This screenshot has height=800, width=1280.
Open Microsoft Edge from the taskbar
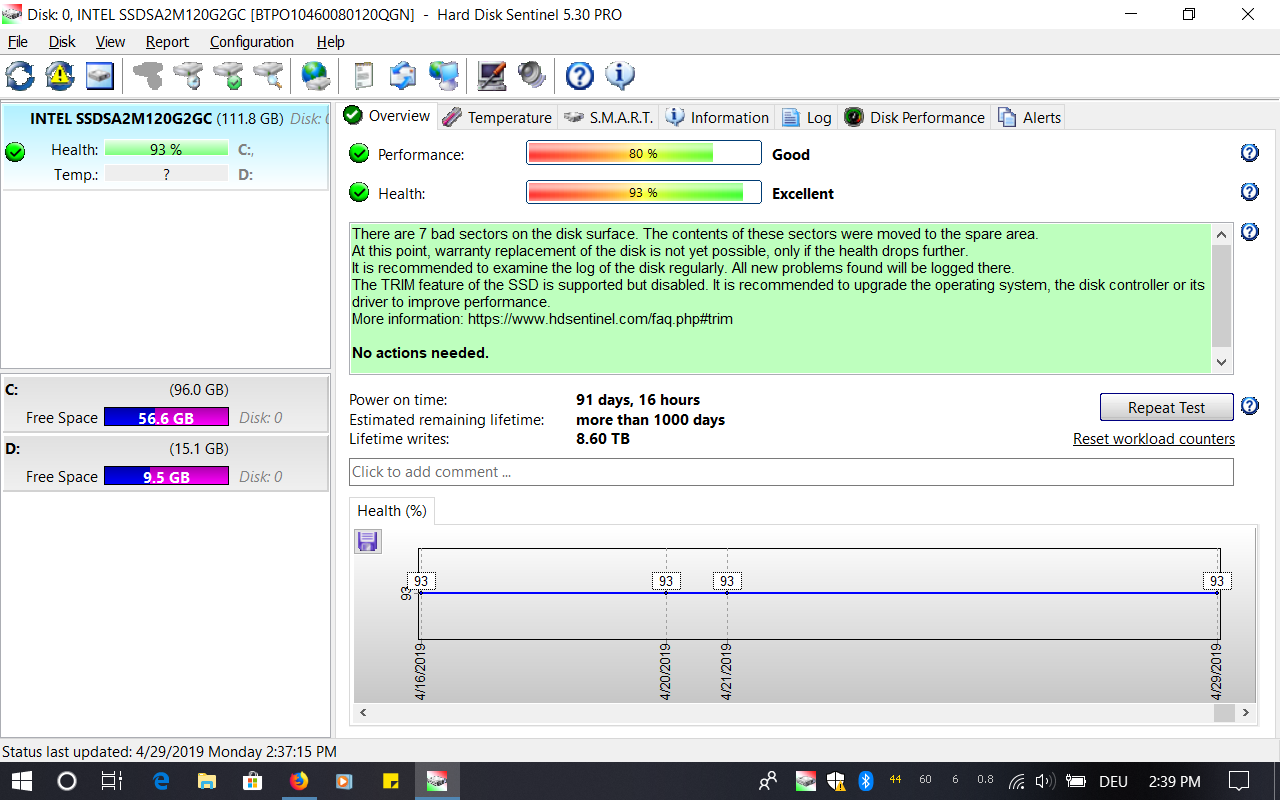point(161,781)
